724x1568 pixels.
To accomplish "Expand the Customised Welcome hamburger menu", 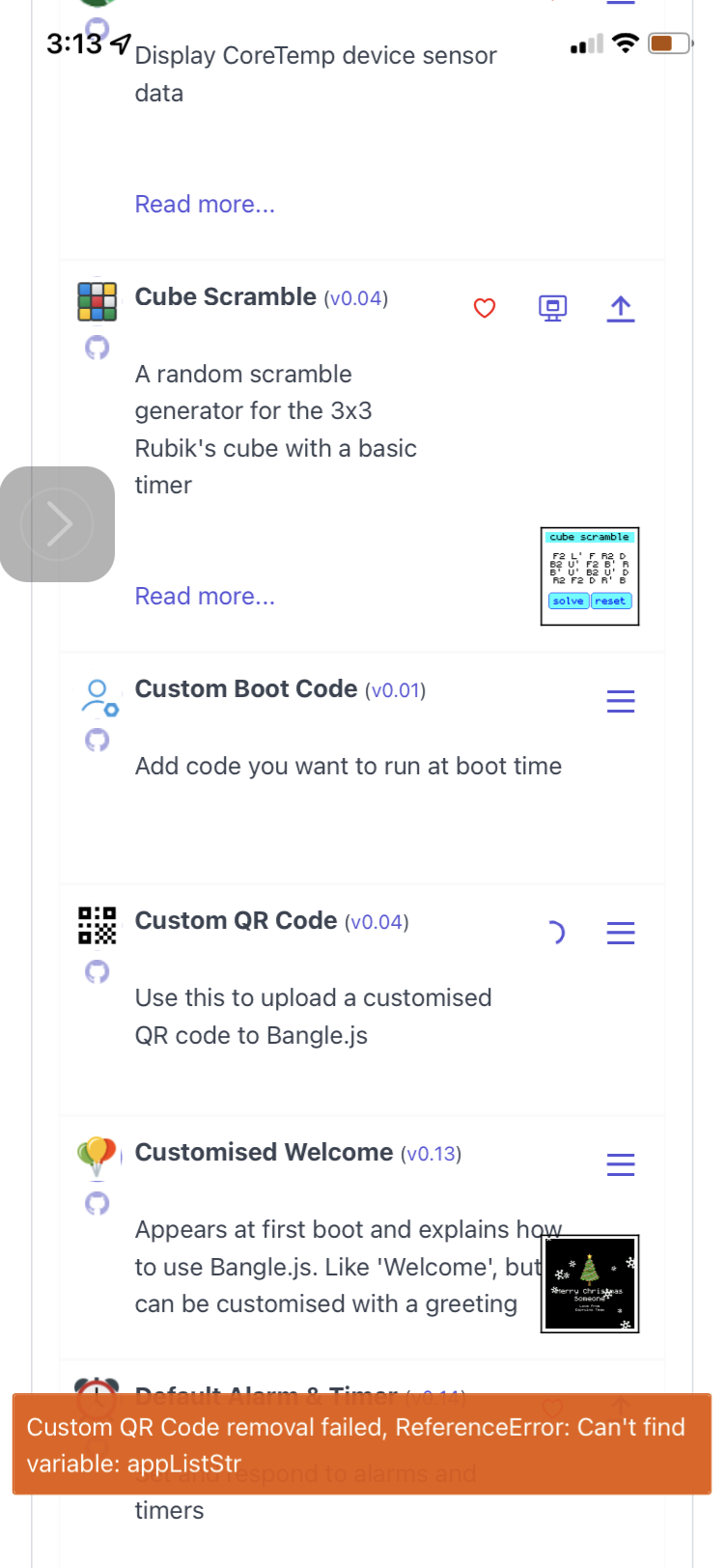I will 621,1164.
